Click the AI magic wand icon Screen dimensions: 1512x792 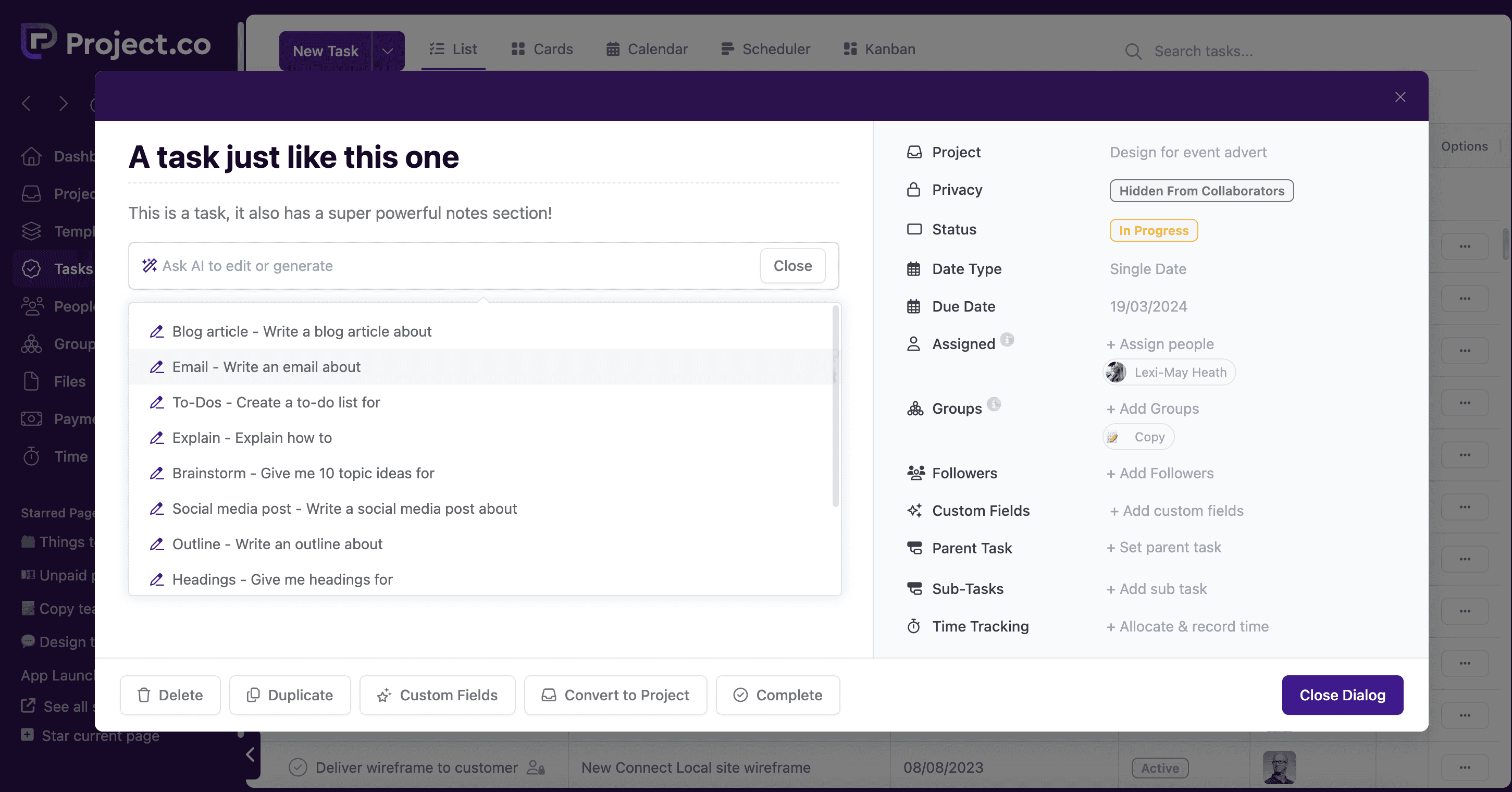pyautogui.click(x=149, y=265)
